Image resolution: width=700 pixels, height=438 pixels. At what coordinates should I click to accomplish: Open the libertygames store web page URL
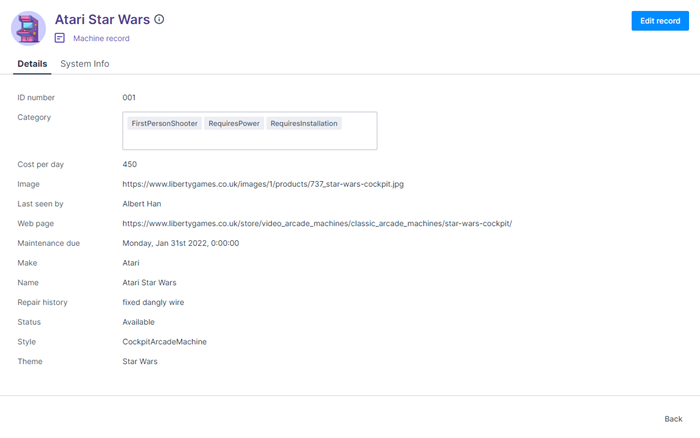[317, 223]
